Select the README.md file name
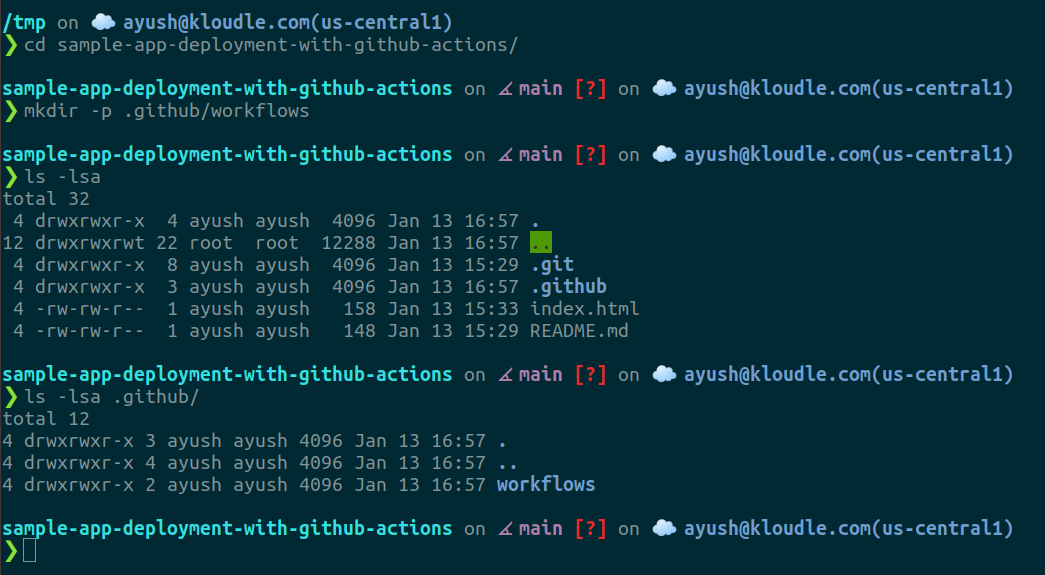The width and height of the screenshot is (1045, 575). point(578,331)
